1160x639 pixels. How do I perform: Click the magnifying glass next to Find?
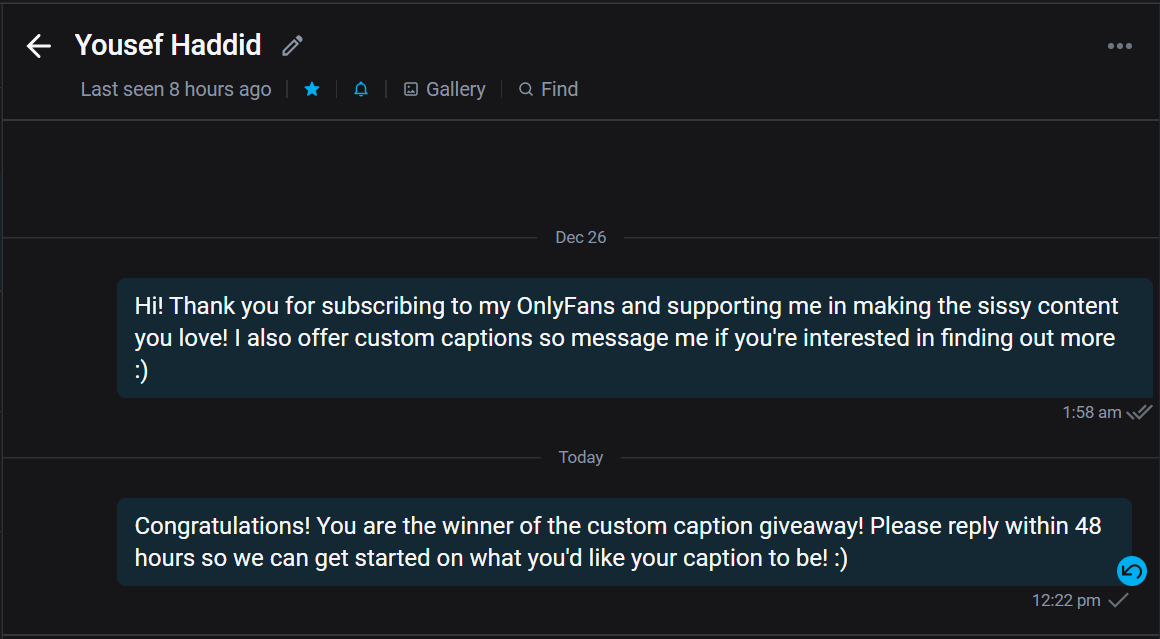click(525, 89)
